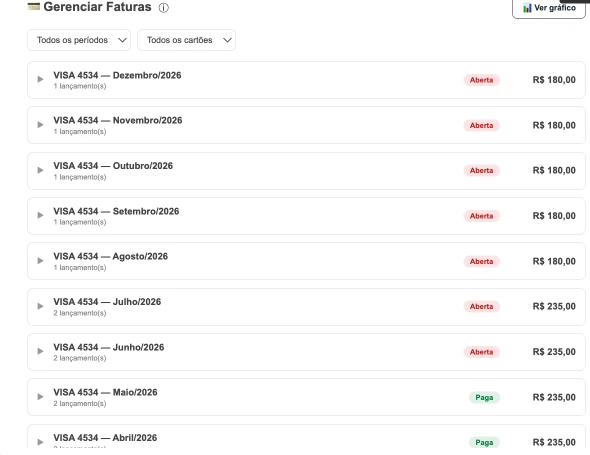Screen dimensions: 590x455
Task: Click the info icon beside Gerenciar Faturas
Action: [163, 8]
